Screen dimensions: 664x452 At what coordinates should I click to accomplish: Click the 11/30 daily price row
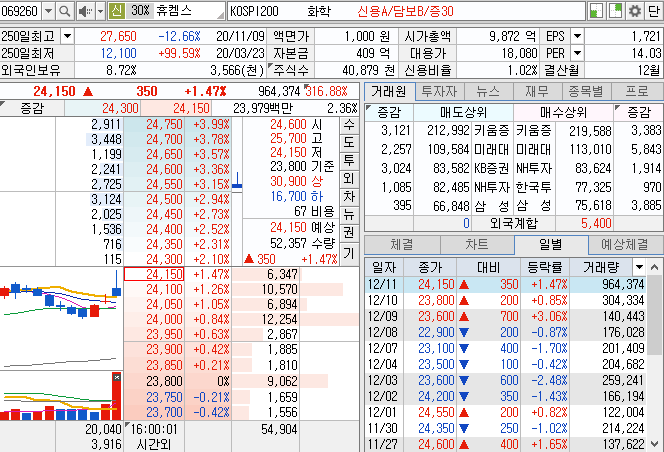pos(506,428)
